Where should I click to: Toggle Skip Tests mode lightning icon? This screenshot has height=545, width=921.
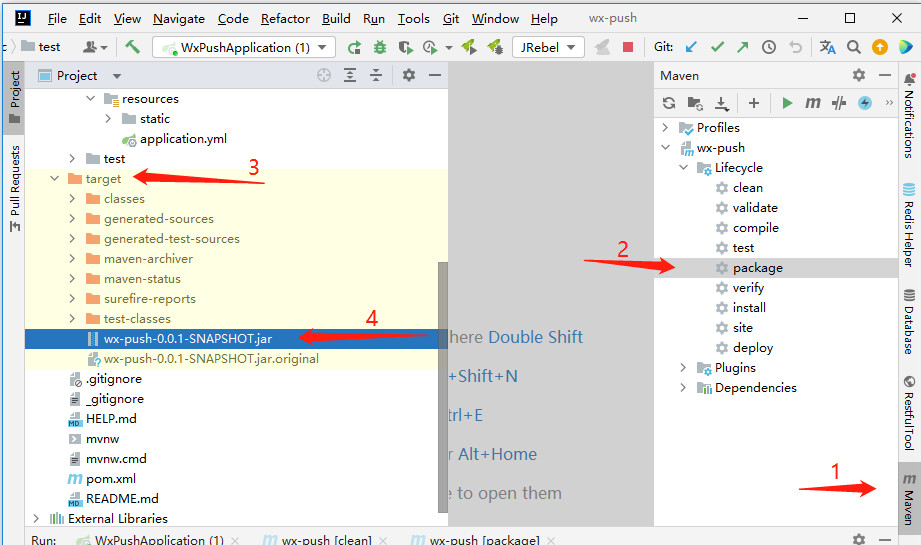tap(865, 103)
